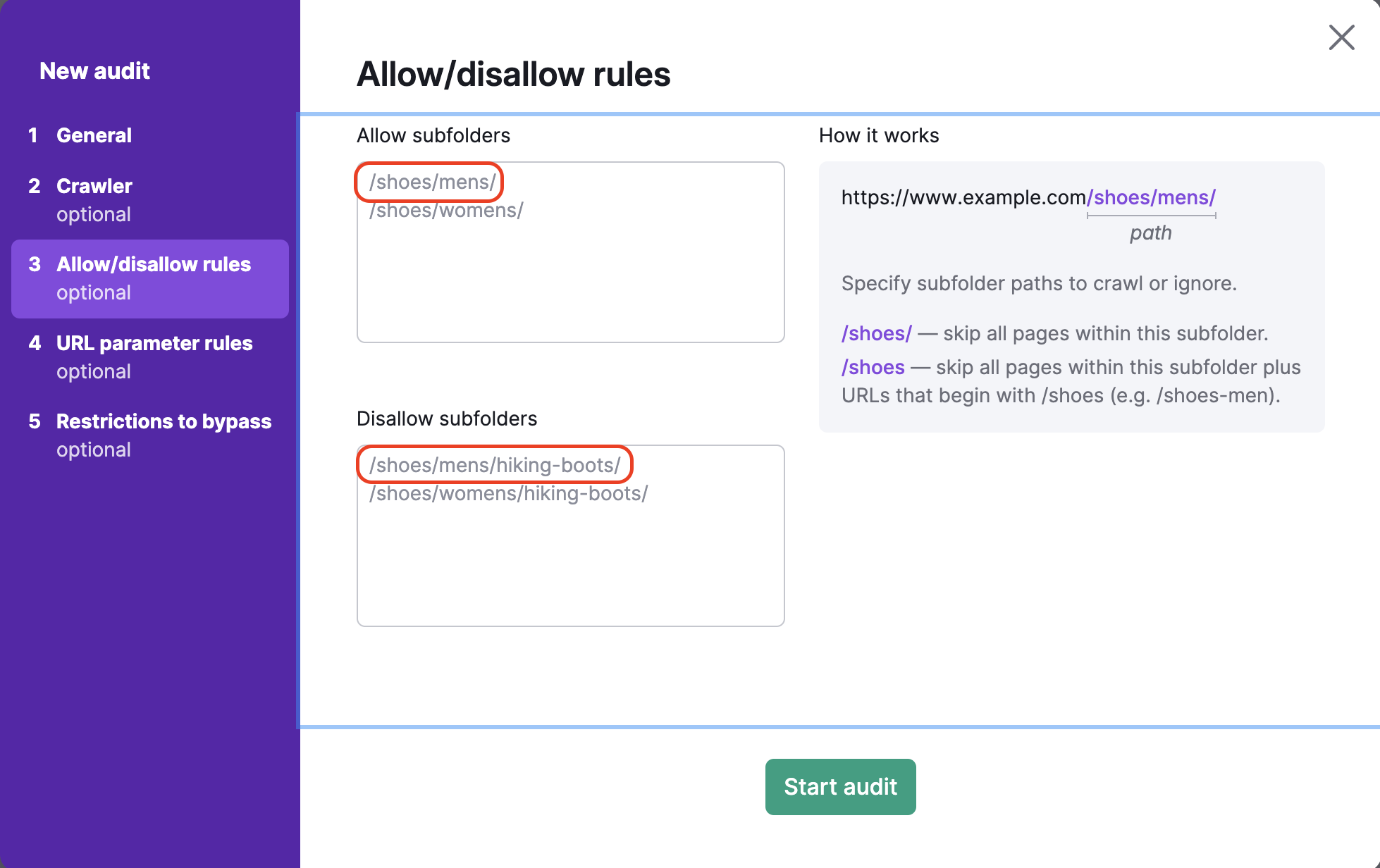Image resolution: width=1380 pixels, height=868 pixels.
Task: Select the General step
Action: click(94, 135)
